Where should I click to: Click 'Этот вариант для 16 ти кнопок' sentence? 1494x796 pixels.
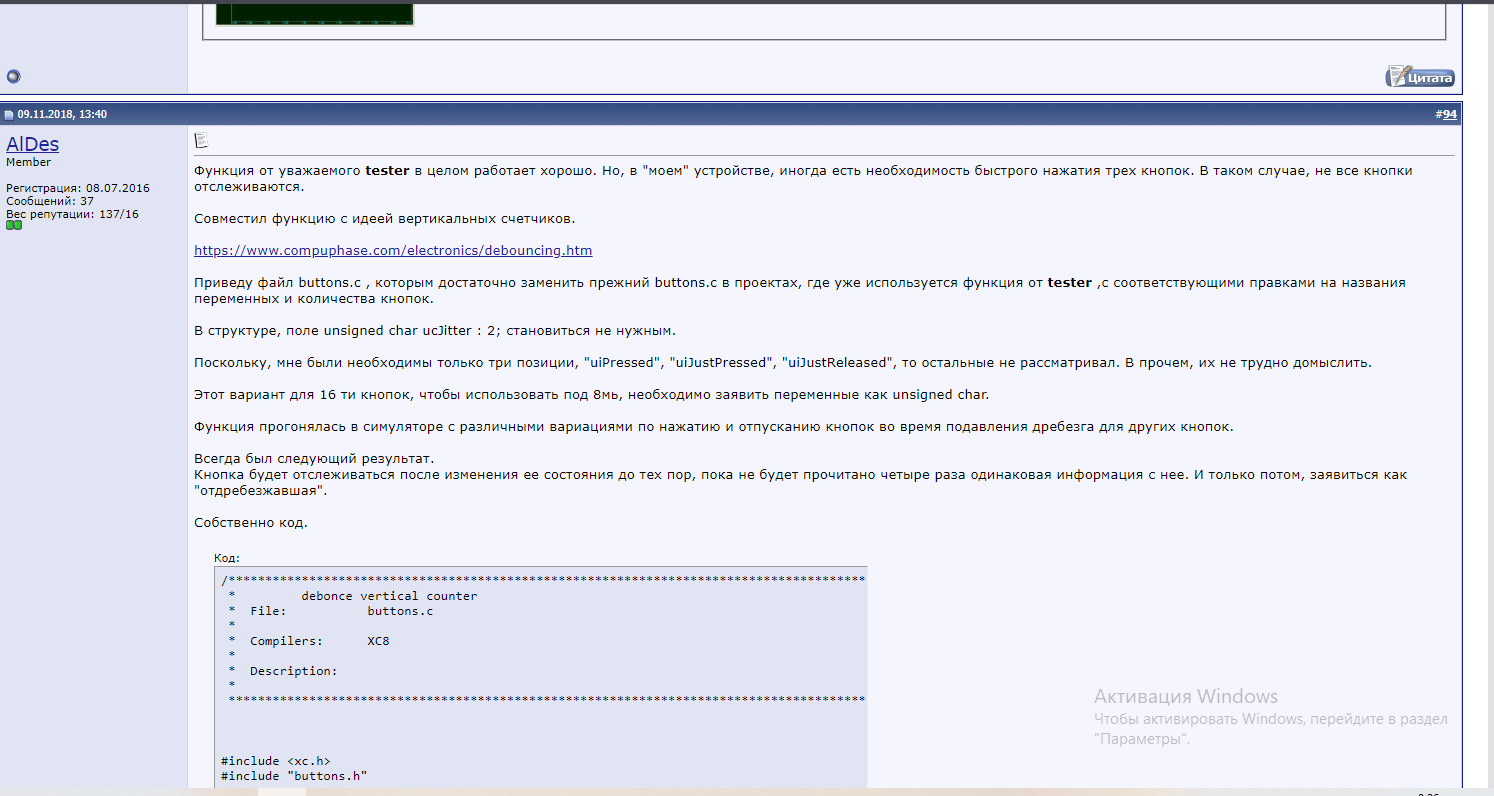coord(591,394)
